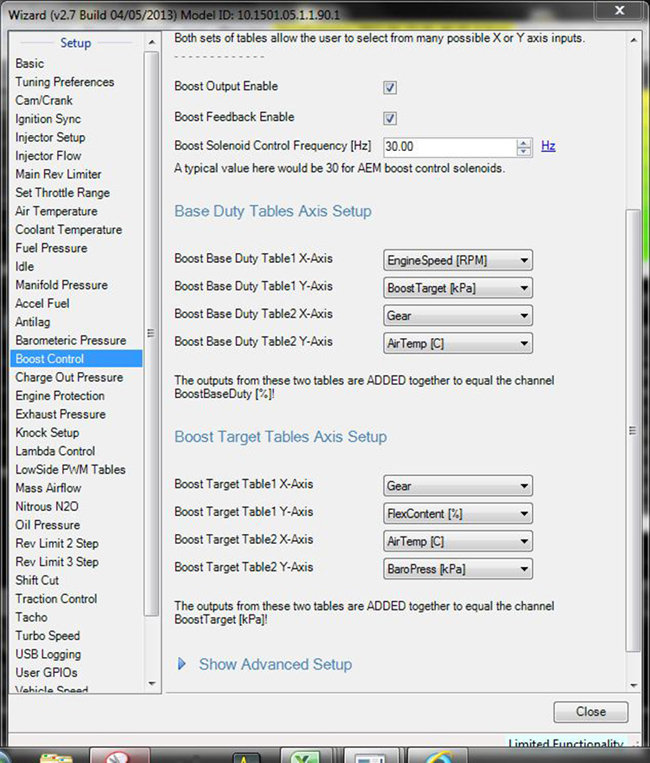
Task: Open the Fuel Pressure page
Action: coord(51,248)
